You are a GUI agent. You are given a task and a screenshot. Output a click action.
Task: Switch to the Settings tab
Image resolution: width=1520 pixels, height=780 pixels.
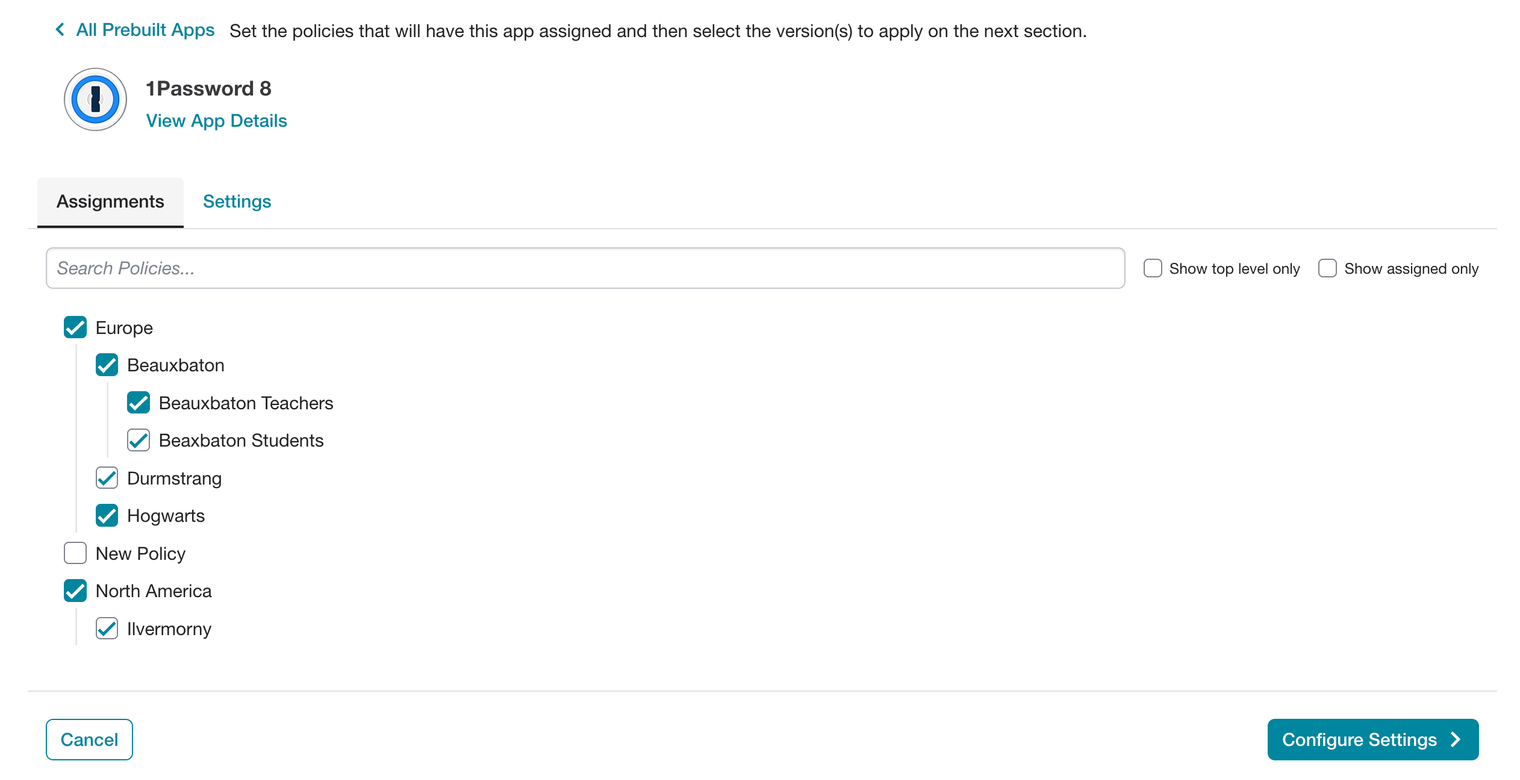tap(237, 201)
